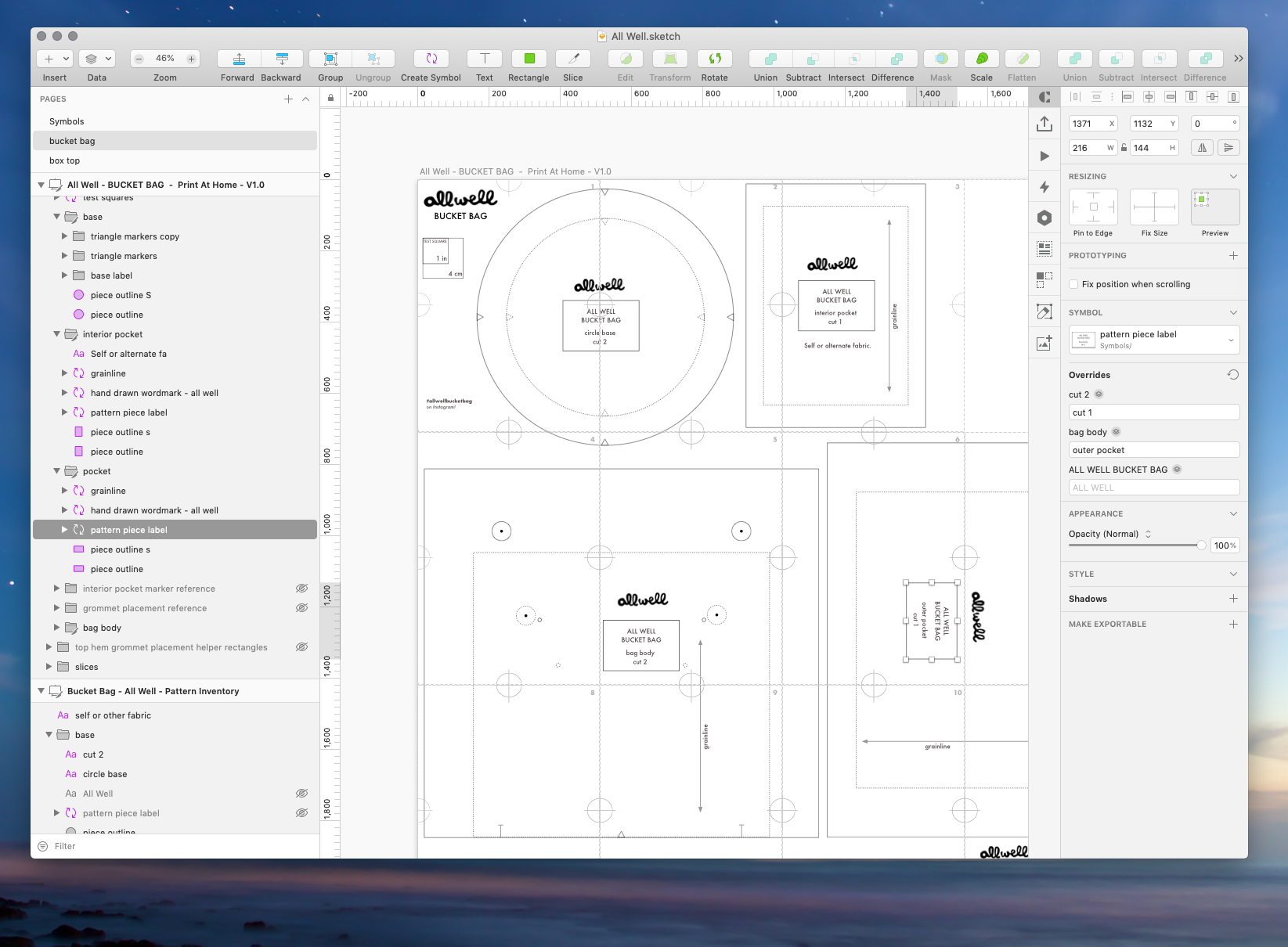Switch to the Symbols page
The height and width of the screenshot is (947, 1288).
tap(67, 121)
